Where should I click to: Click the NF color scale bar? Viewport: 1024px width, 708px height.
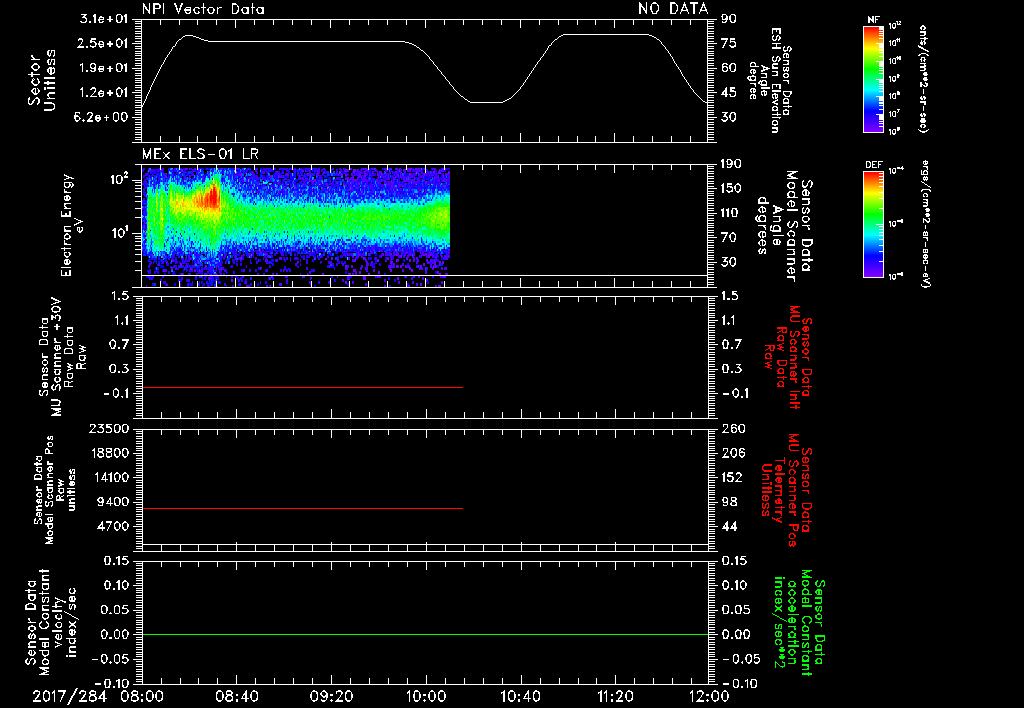(873, 78)
